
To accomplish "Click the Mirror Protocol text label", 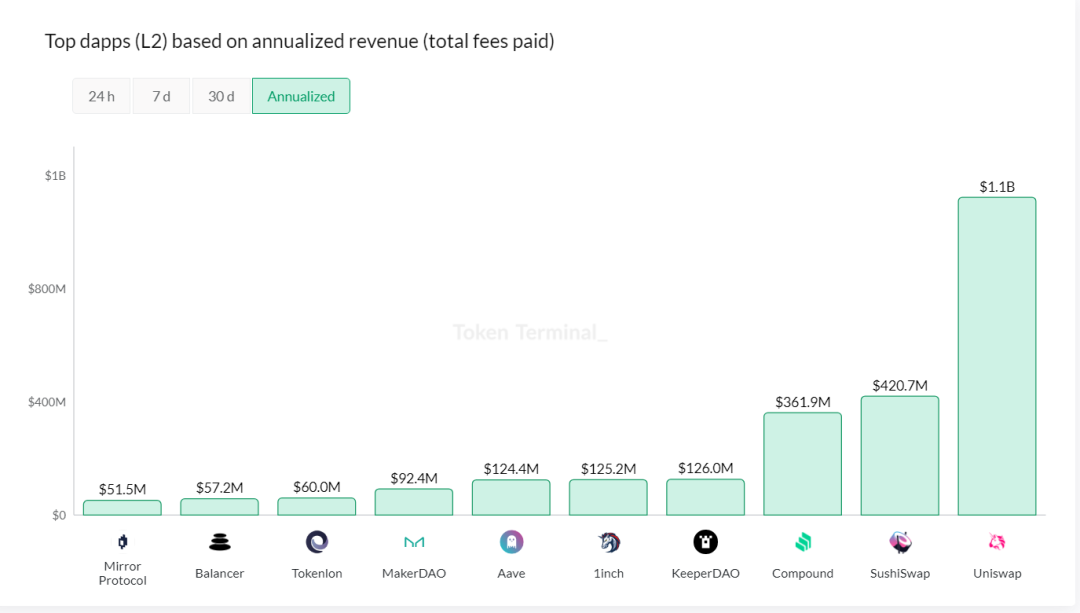I will 122,573.
